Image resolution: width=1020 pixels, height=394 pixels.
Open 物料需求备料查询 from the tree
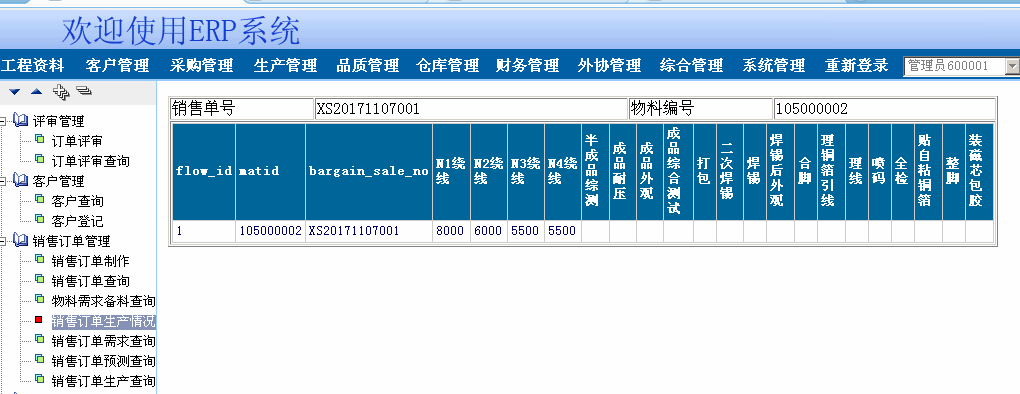pos(103,301)
